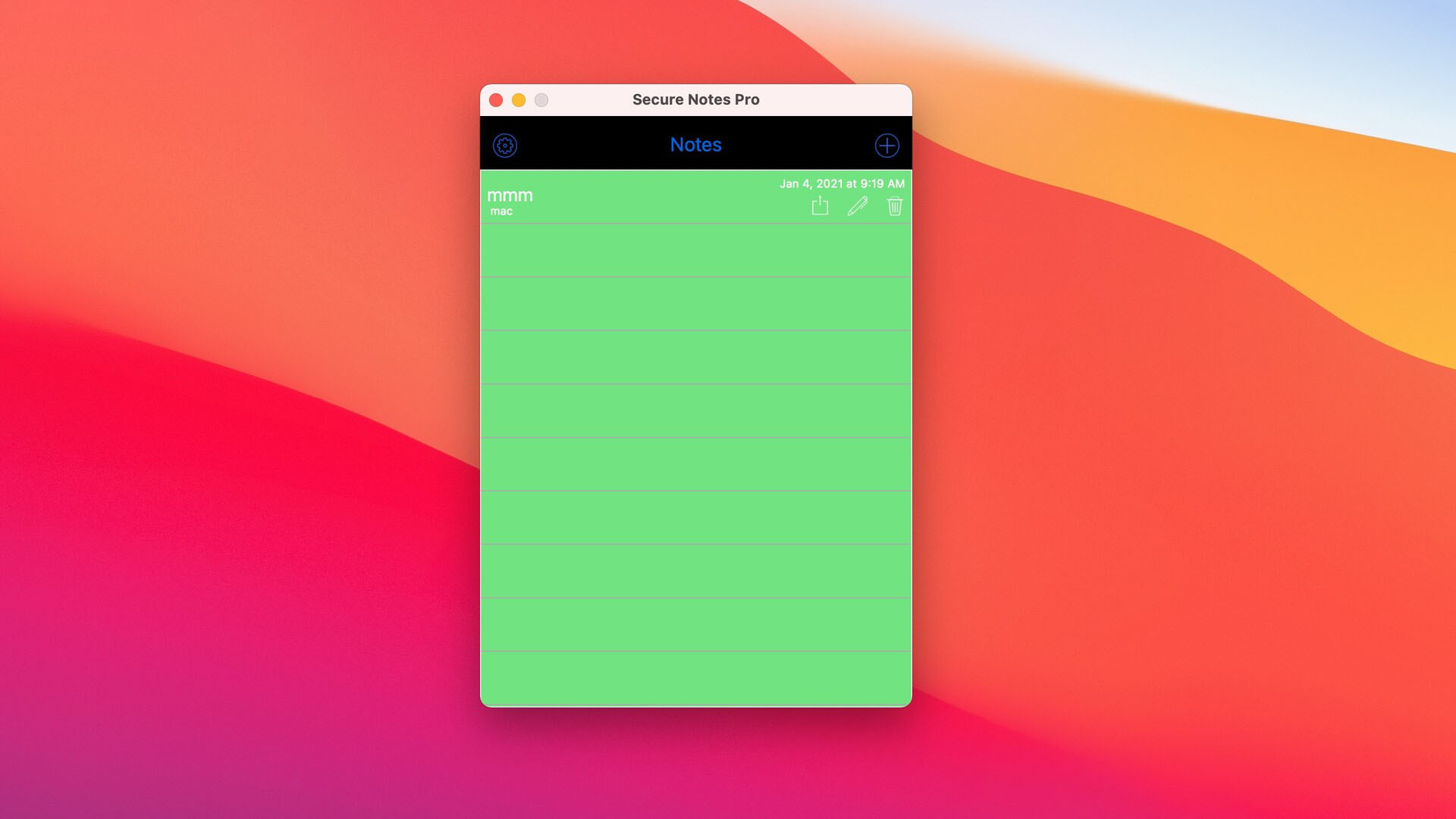Click the settings gear in toolbar
Viewport: 1456px width, 819px height.
(x=505, y=145)
